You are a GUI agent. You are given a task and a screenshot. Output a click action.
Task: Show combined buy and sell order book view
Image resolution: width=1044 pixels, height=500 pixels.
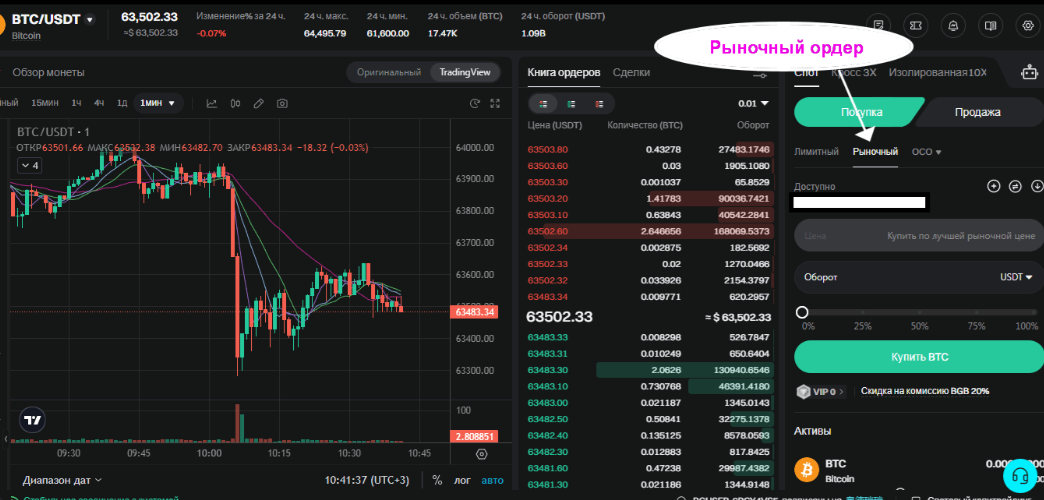pos(543,104)
